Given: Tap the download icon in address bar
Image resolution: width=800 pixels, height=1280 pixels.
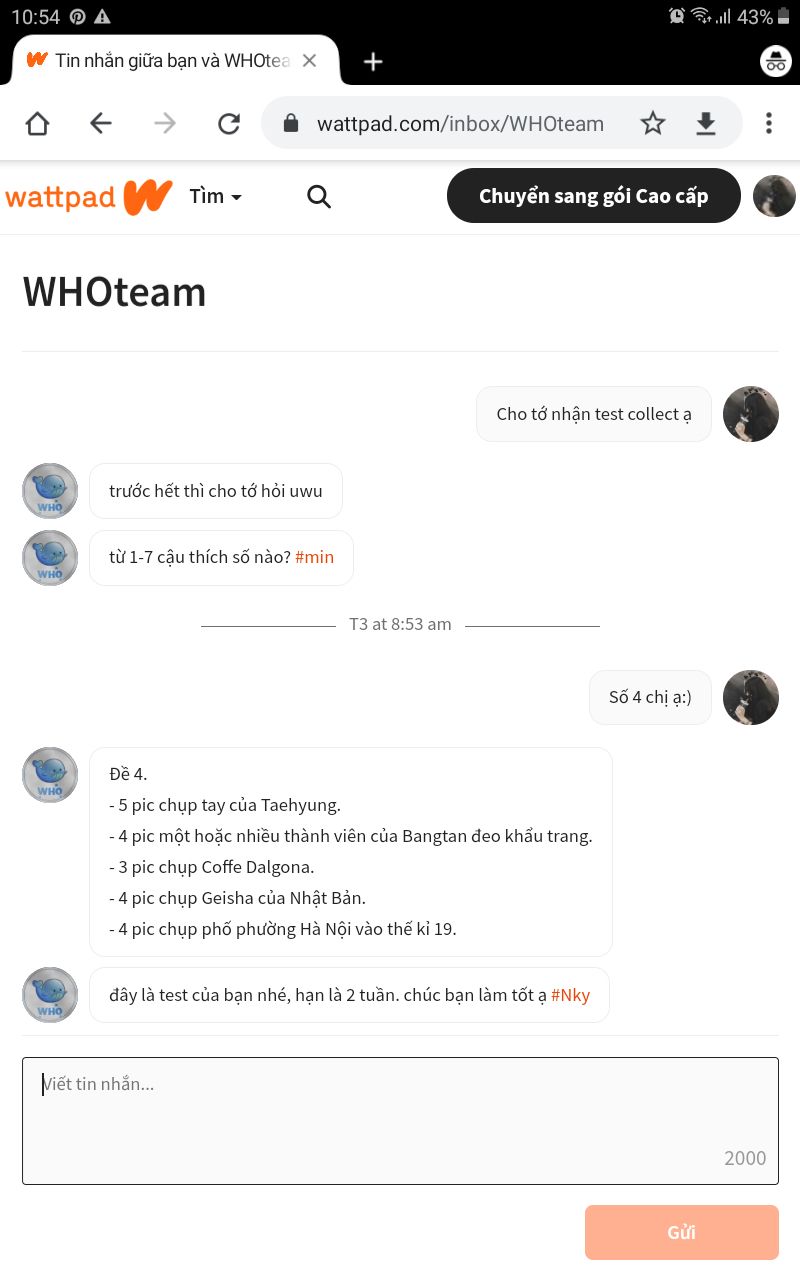Looking at the screenshot, I should coord(706,123).
